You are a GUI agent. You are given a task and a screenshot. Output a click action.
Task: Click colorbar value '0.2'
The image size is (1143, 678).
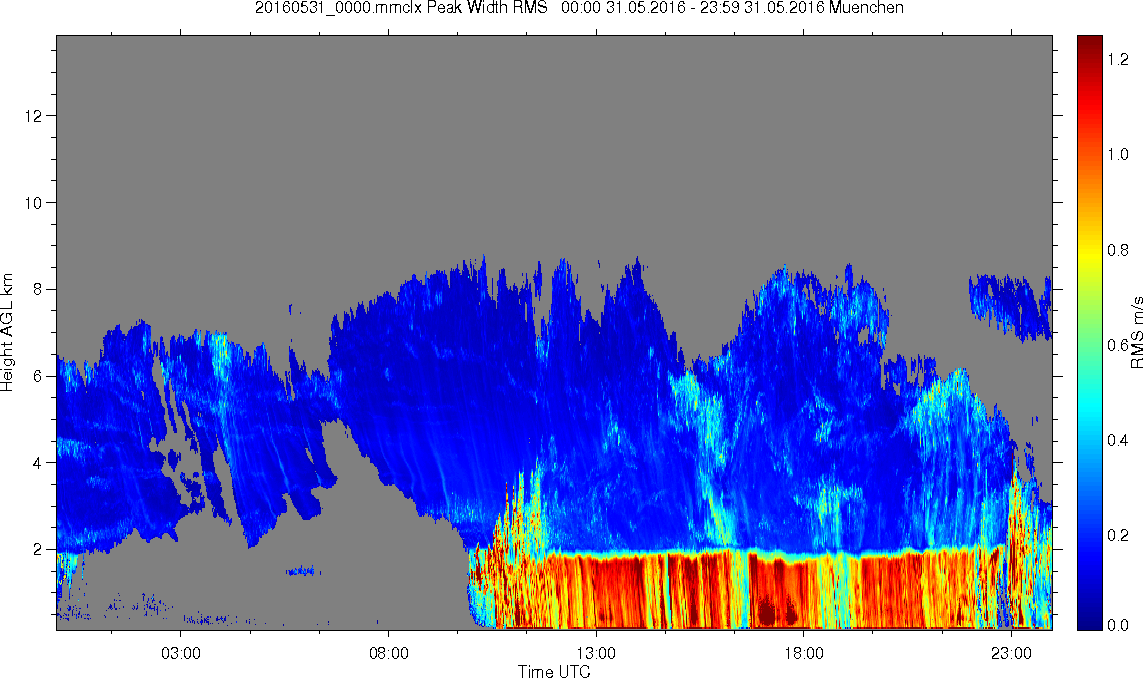1117,535
